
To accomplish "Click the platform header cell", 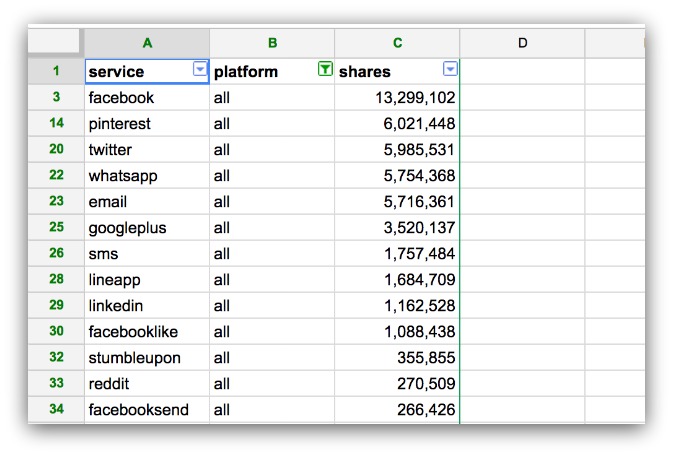I will tap(272, 71).
